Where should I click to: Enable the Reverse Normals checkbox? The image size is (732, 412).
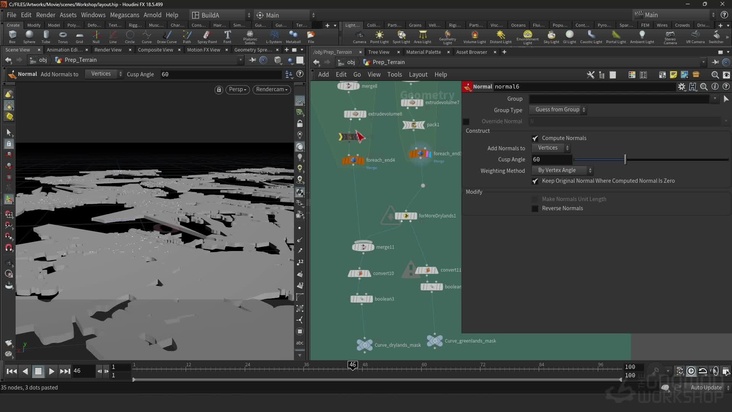[x=535, y=208]
